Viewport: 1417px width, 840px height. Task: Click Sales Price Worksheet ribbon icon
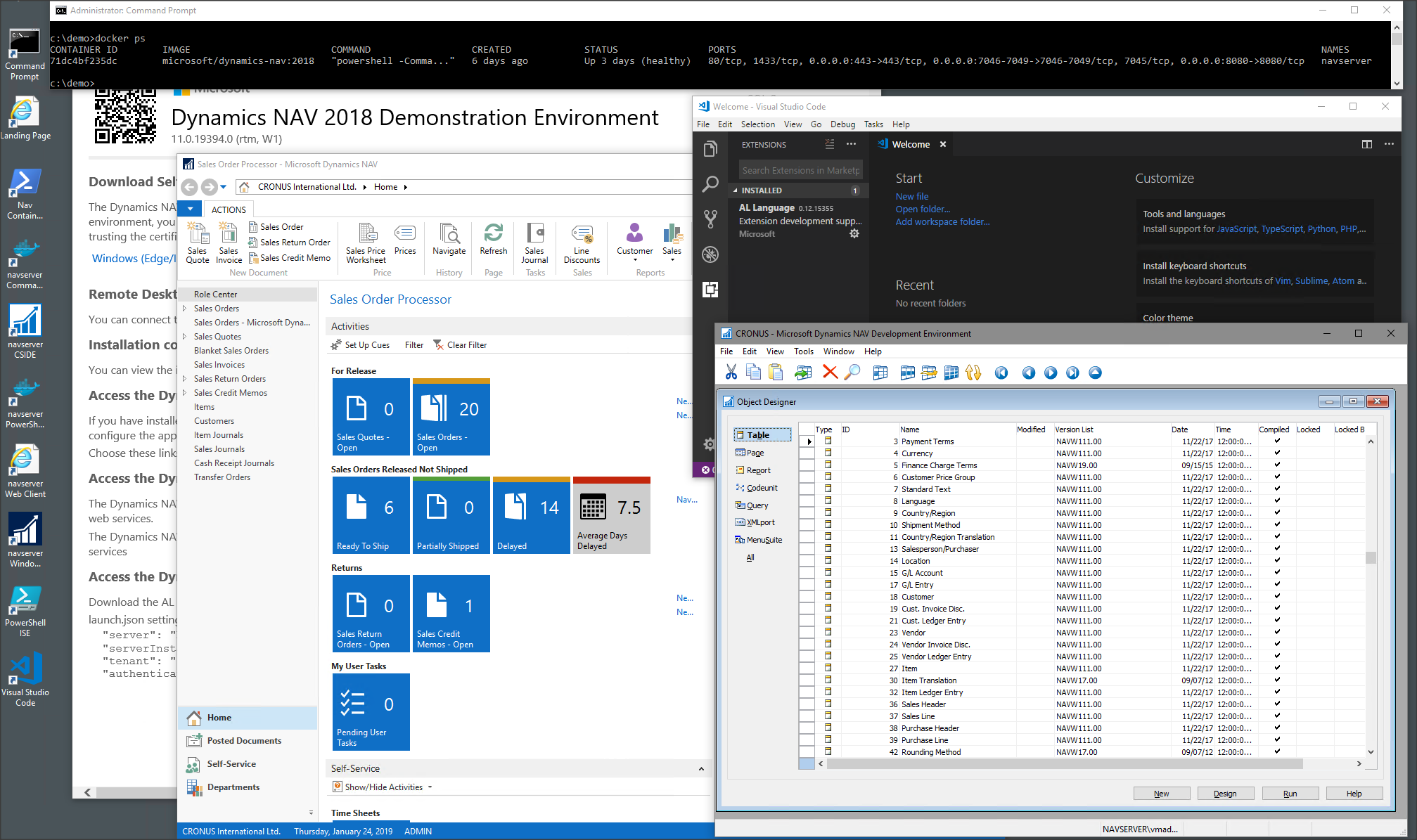(x=366, y=242)
